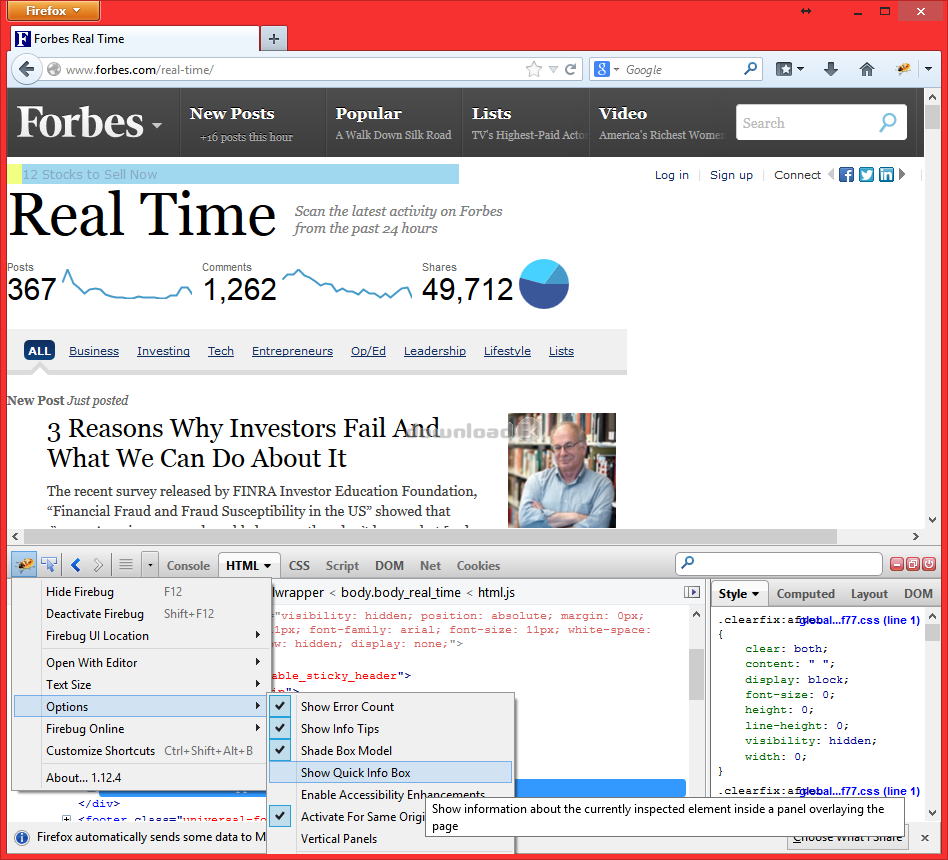Open the bookmarks menu button

point(790,69)
